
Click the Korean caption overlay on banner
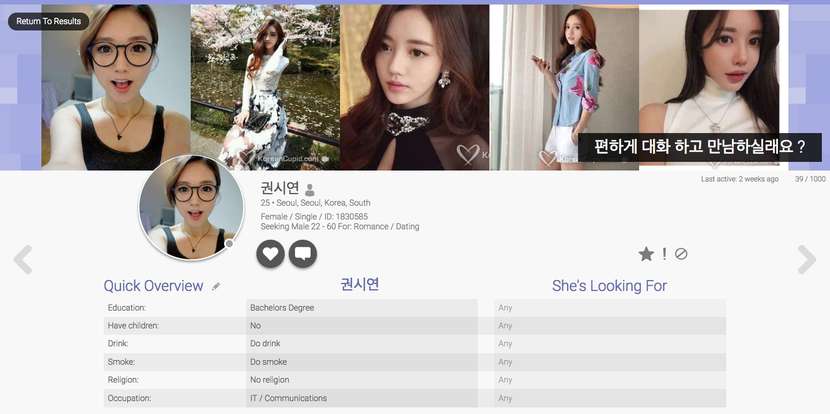pyautogui.click(x=699, y=147)
